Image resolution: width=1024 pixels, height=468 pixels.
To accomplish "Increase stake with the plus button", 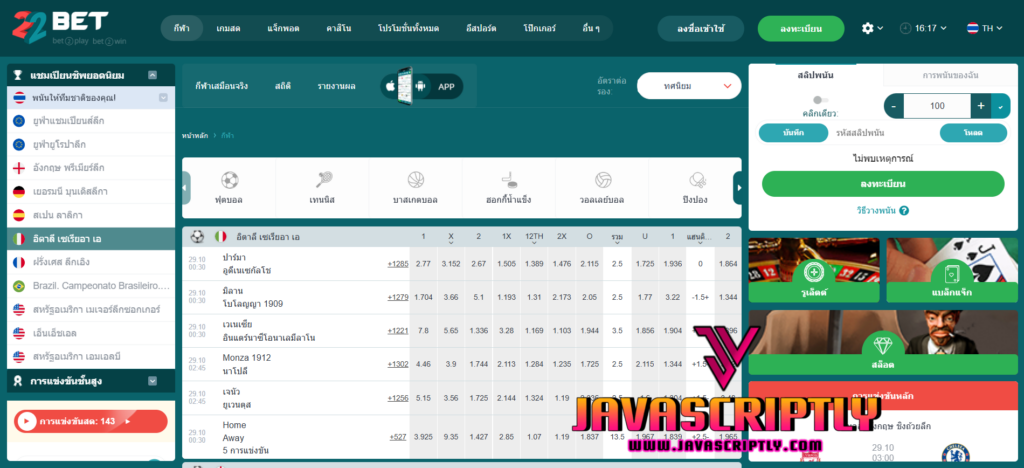I will click(x=980, y=106).
